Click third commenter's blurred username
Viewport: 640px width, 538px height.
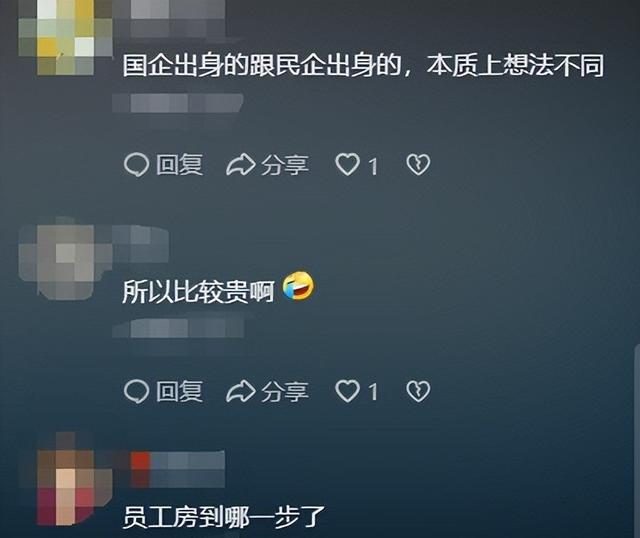178,469
